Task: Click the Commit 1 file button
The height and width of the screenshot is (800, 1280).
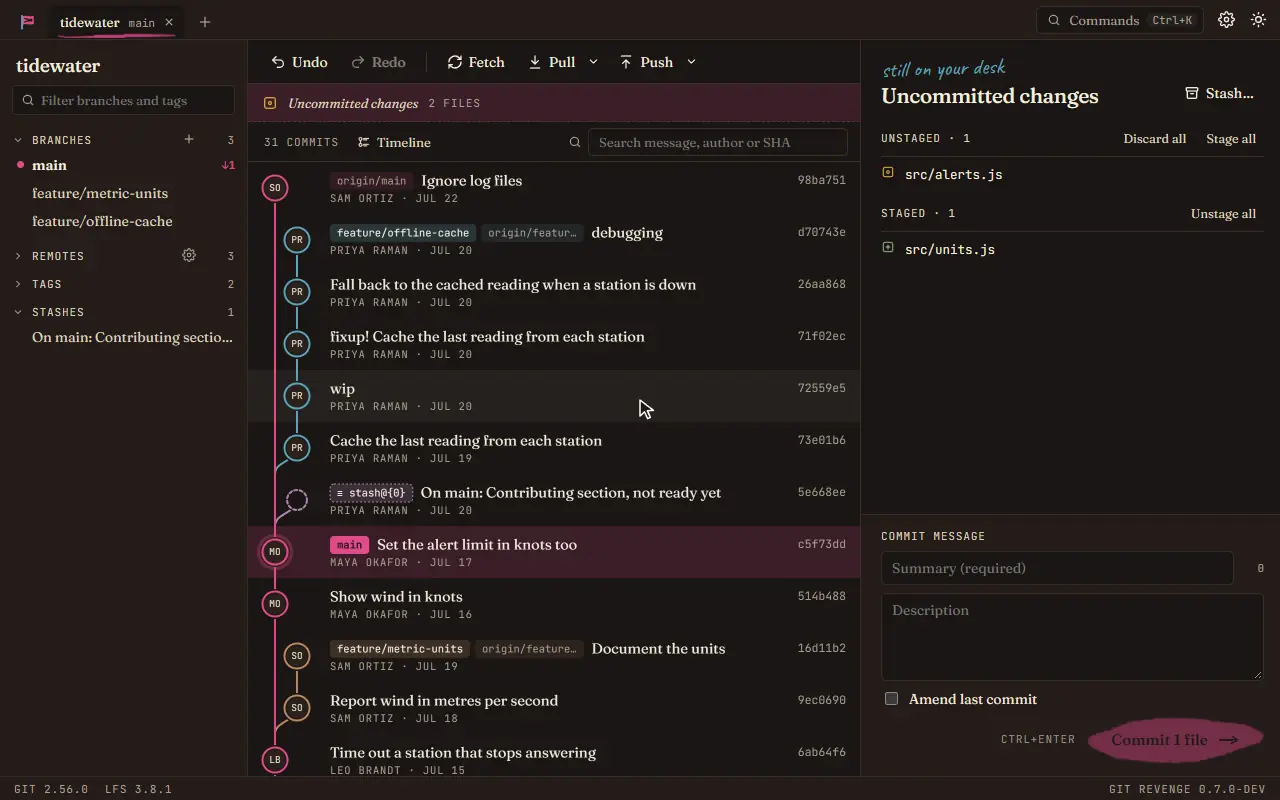Action: [1175, 740]
